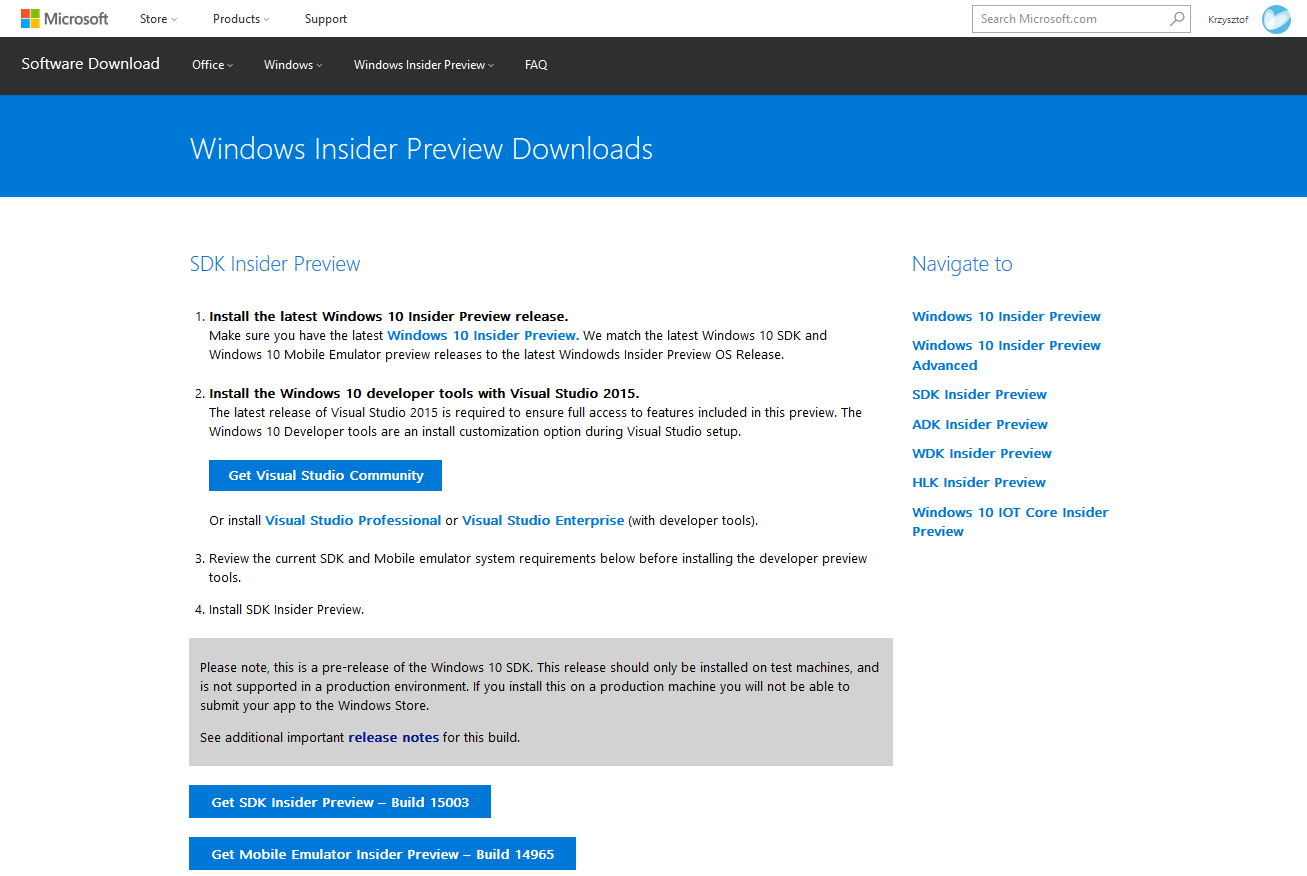Expand the Store dropdown menu
Viewport: 1307px width, 876px height.
[x=158, y=19]
